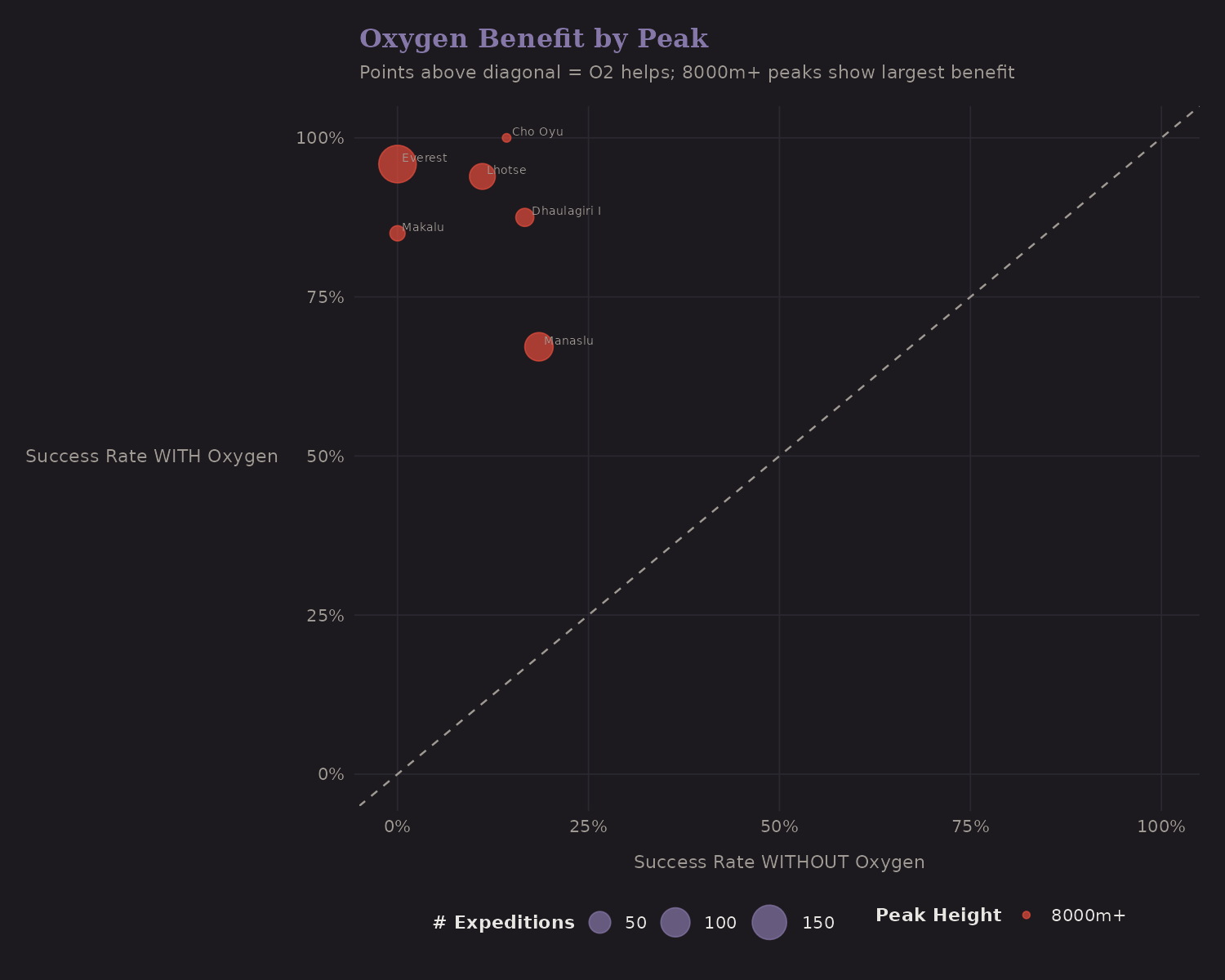Click the "Success Rate WITH Oxygen" axis label
The width and height of the screenshot is (1225, 980).
pos(152,457)
